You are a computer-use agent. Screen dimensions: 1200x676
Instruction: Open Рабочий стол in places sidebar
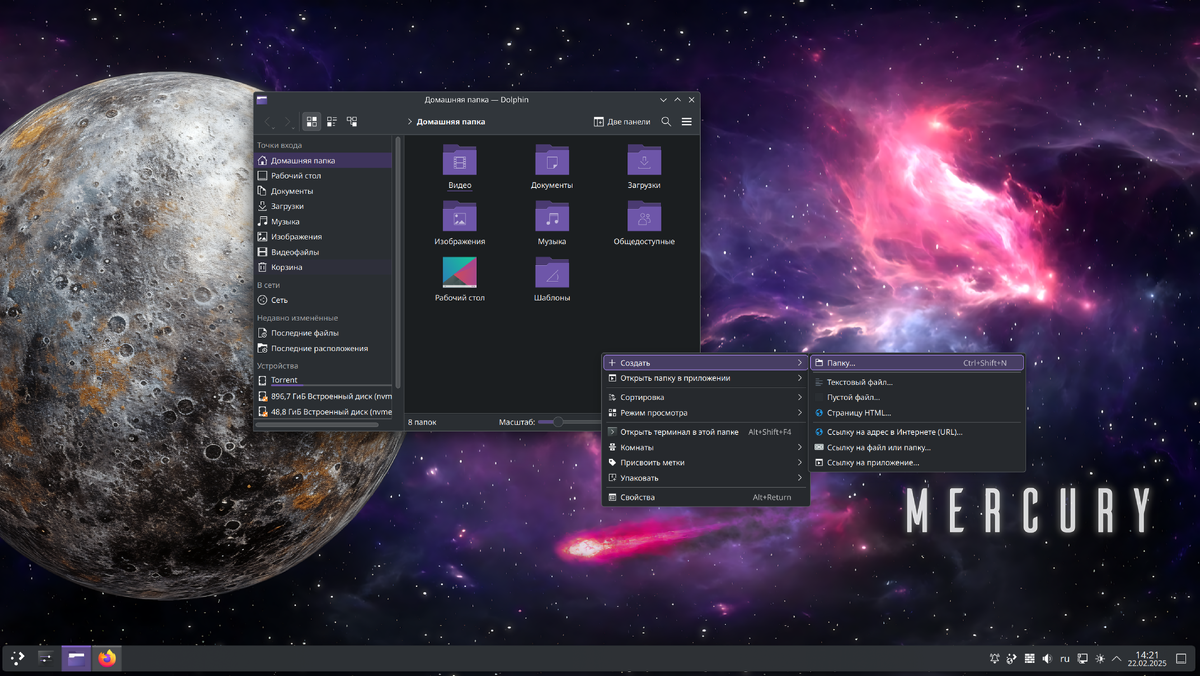[324, 175]
